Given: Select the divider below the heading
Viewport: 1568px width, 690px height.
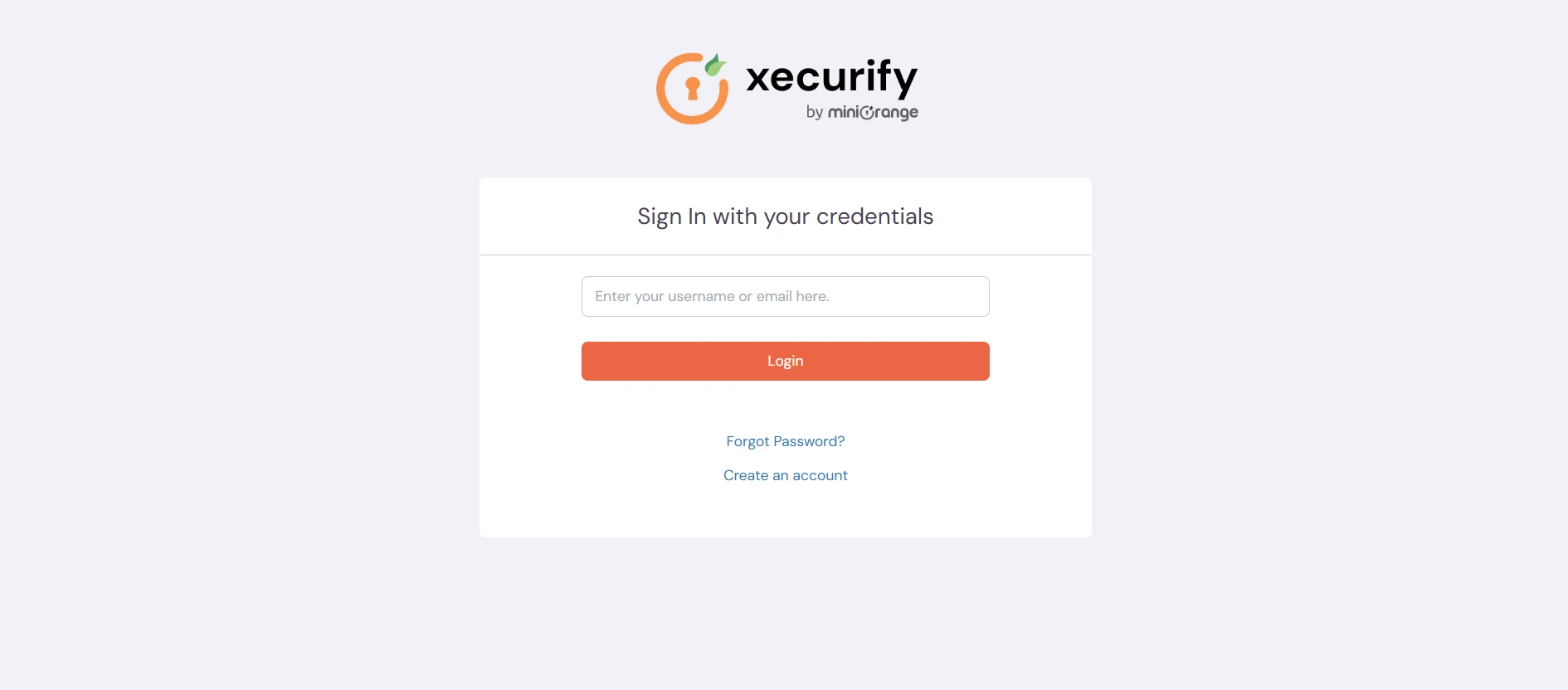Looking at the screenshot, I should [785, 255].
